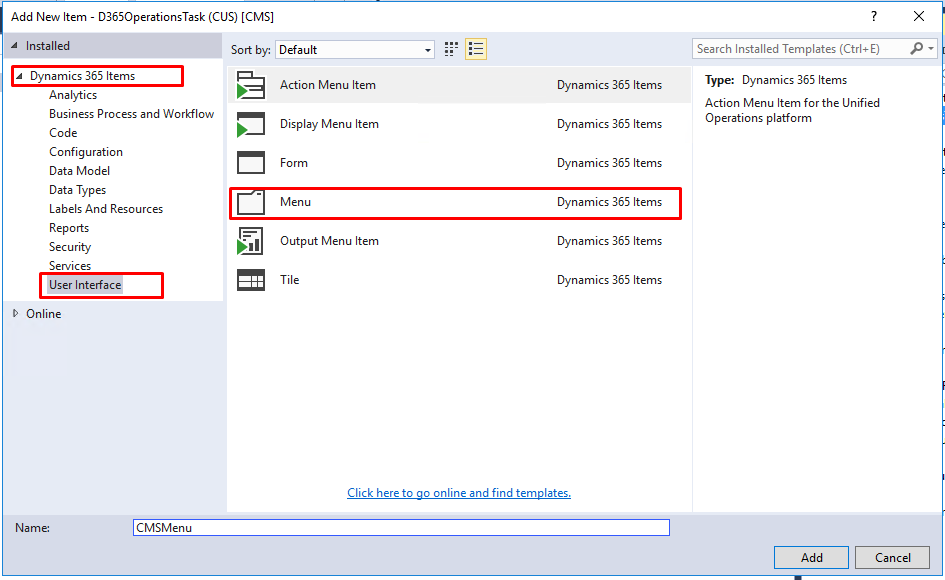The width and height of the screenshot is (945, 580).
Task: Select the Services category
Action: coord(70,266)
